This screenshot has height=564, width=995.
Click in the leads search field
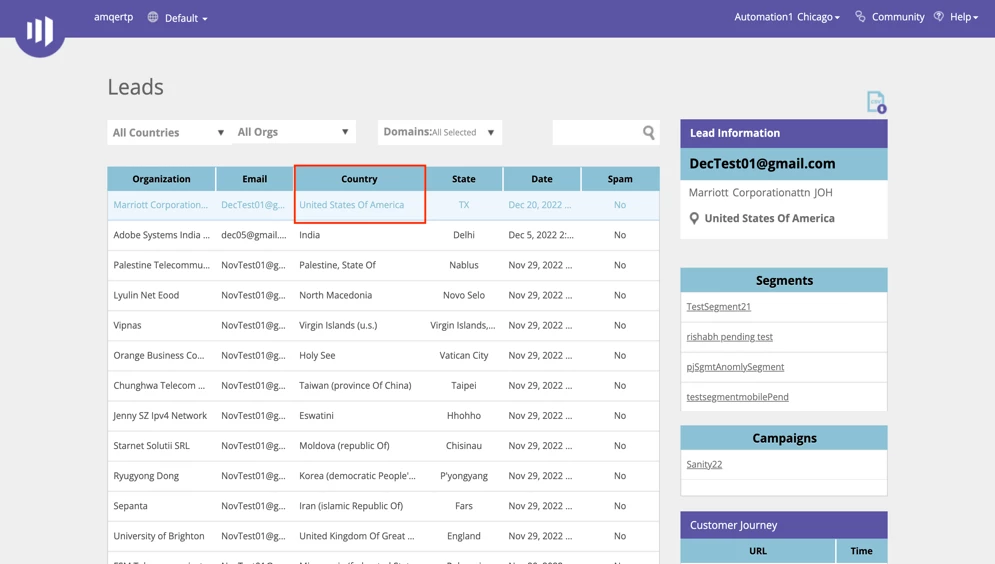pyautogui.click(x=596, y=132)
